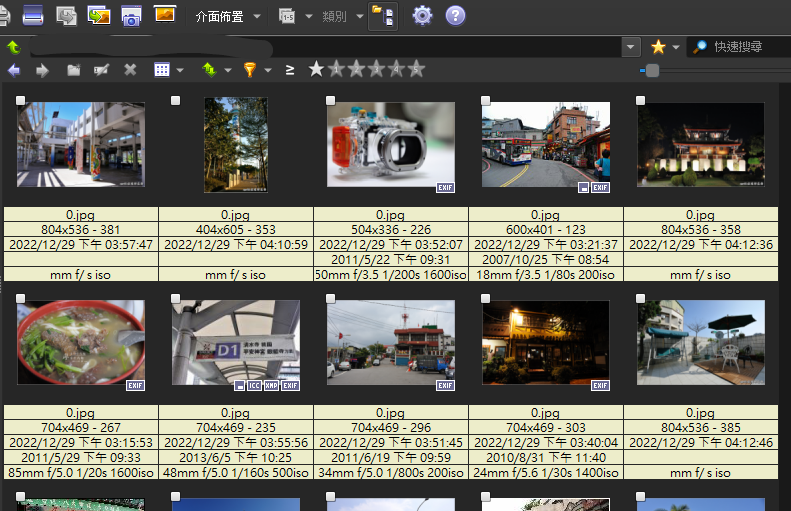Open the batch image convert tool
791x511 pixels.
point(99,16)
